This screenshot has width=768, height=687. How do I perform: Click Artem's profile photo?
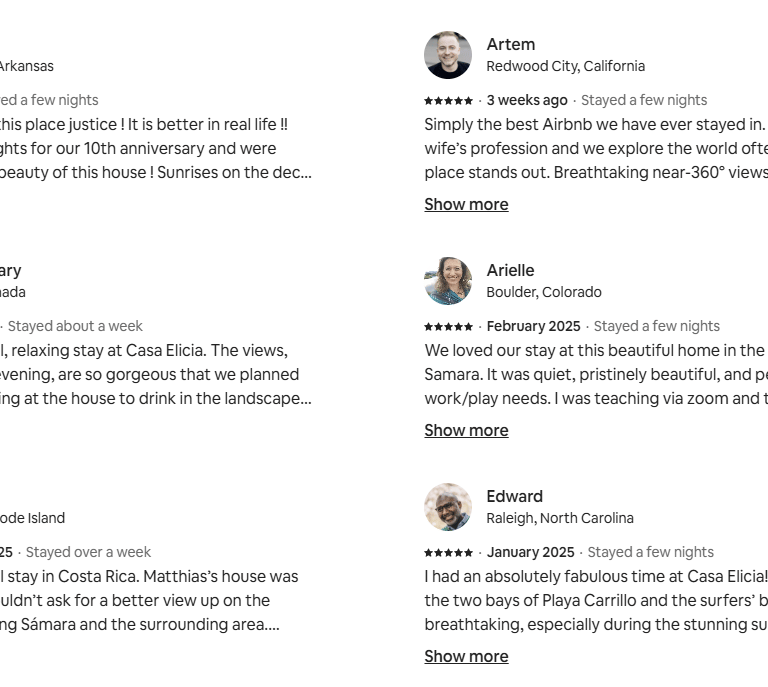pos(448,55)
